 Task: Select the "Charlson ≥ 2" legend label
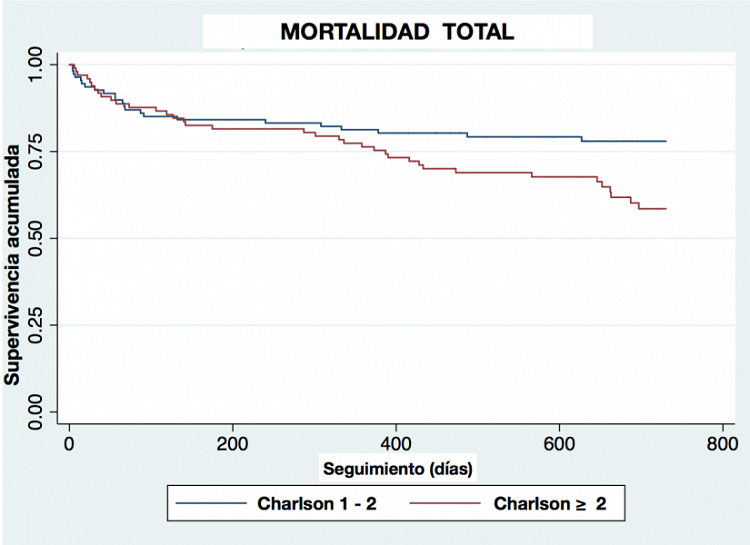550,504
